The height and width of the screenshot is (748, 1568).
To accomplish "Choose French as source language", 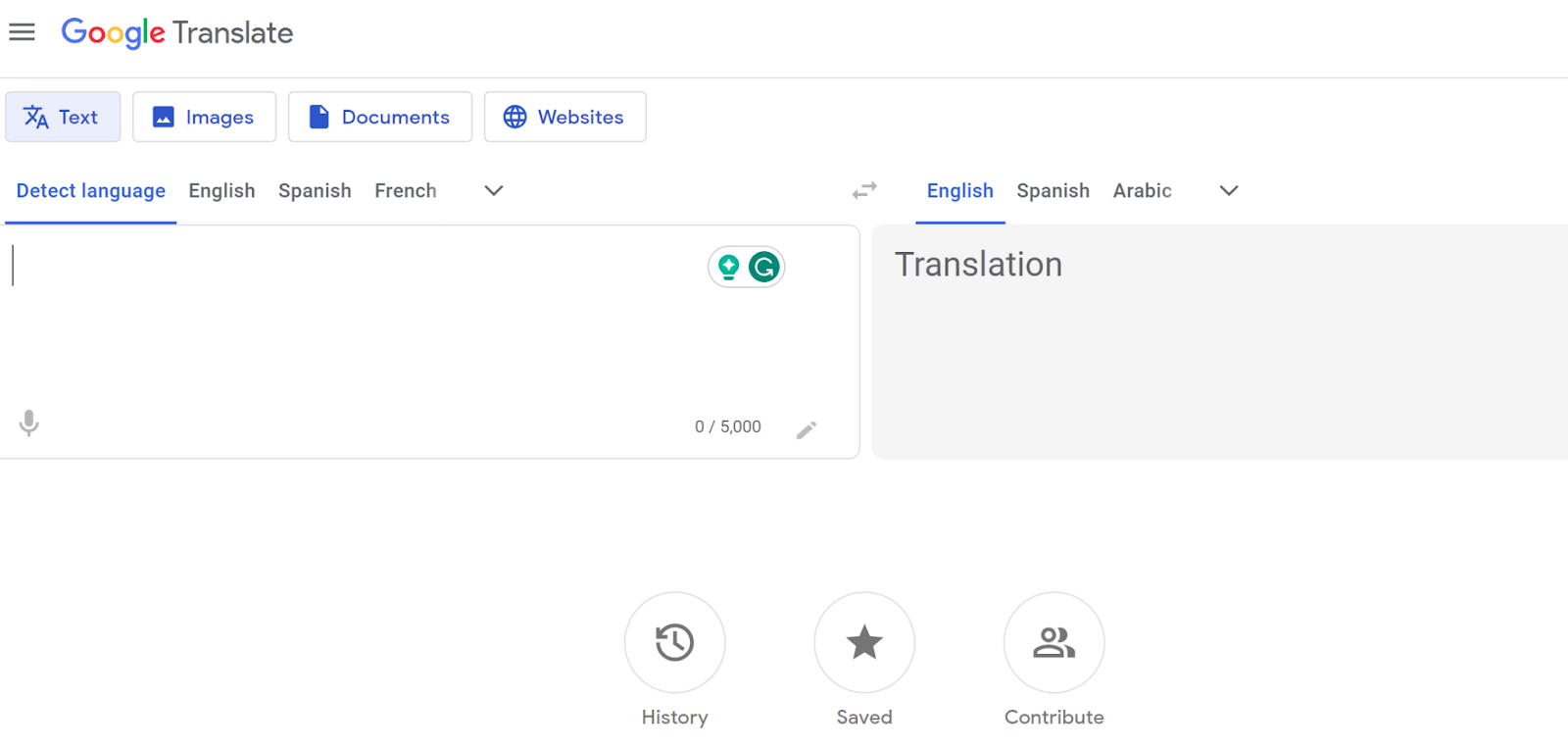I will tap(406, 191).
